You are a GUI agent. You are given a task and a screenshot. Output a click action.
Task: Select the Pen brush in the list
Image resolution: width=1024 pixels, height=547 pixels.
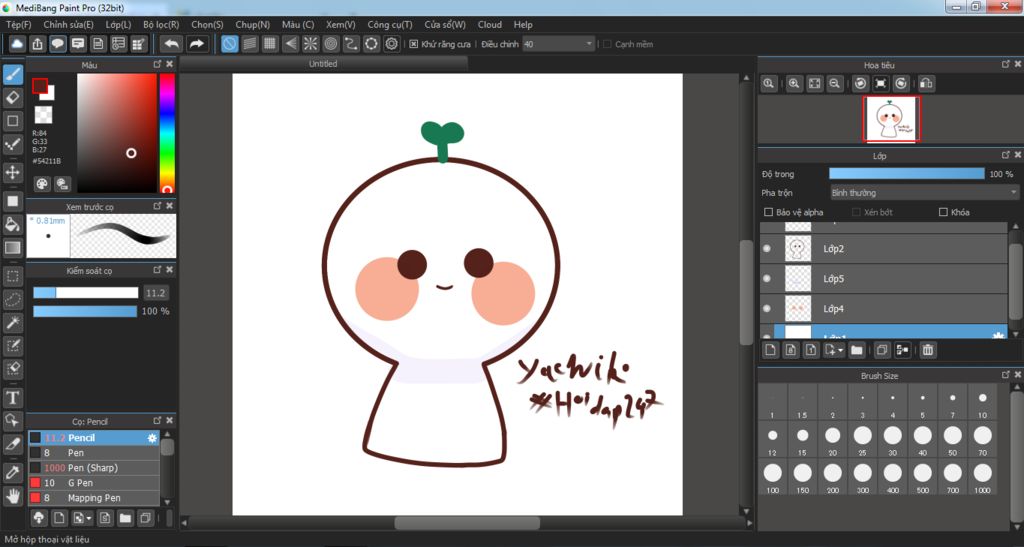point(93,452)
